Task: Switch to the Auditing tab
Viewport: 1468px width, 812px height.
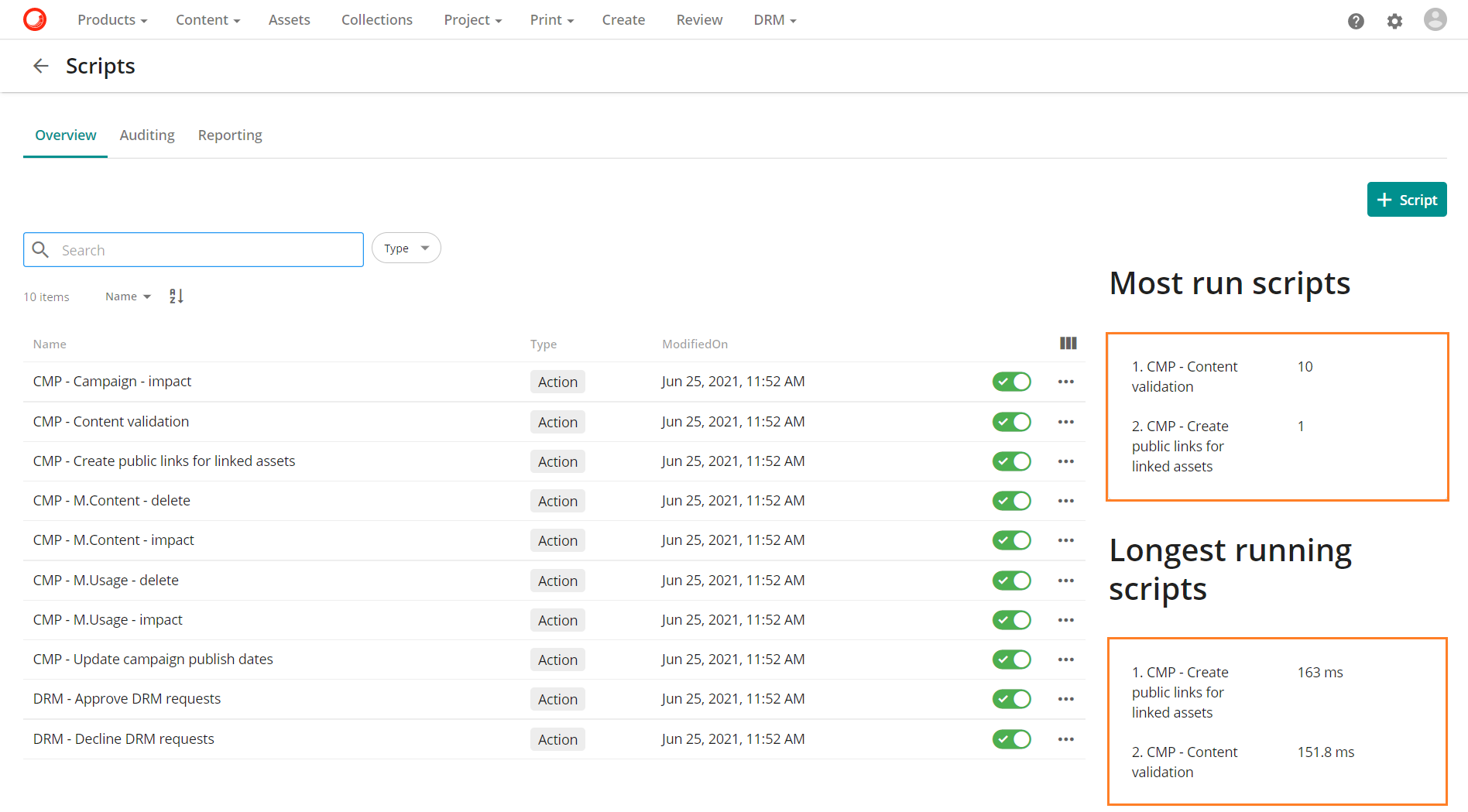Action: click(x=147, y=135)
